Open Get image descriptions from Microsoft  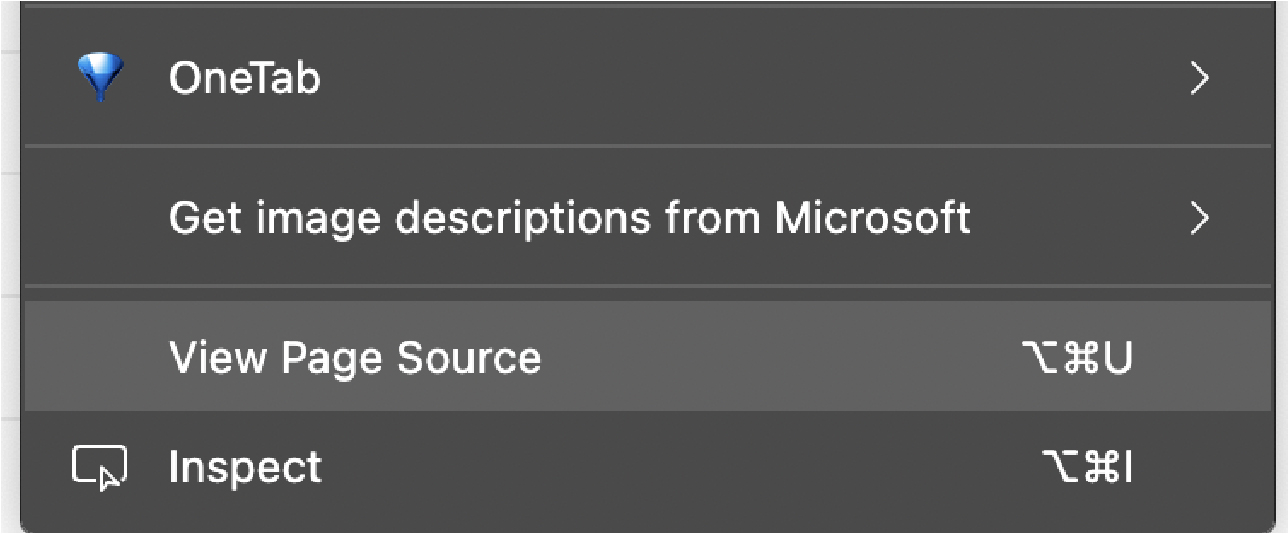point(644,216)
